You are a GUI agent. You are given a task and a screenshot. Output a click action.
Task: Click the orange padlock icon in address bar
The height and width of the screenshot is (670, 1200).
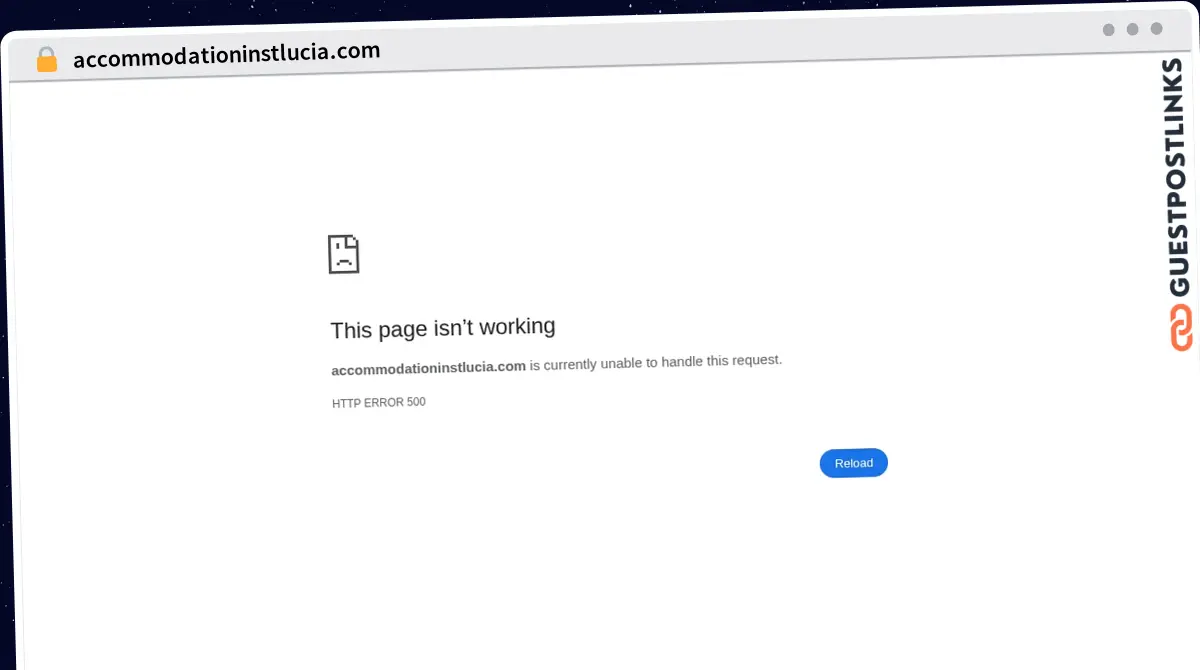(46, 59)
